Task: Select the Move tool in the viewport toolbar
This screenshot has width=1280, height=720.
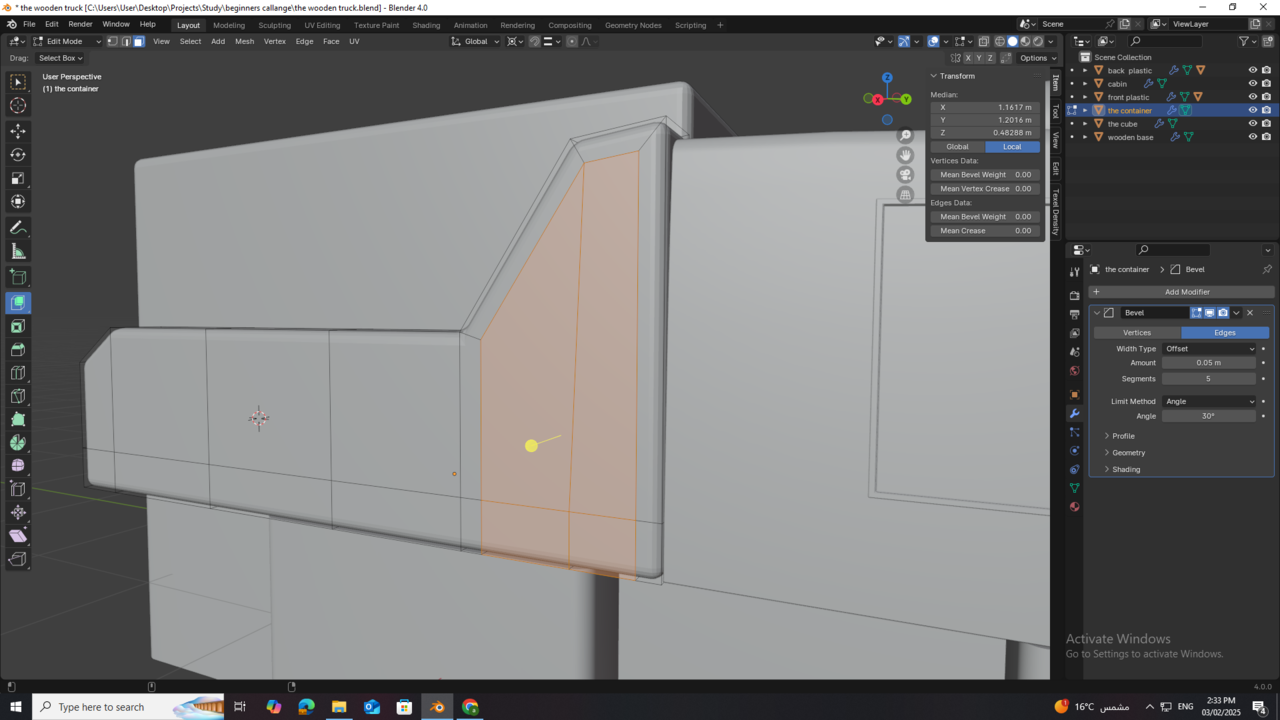Action: click(x=18, y=131)
